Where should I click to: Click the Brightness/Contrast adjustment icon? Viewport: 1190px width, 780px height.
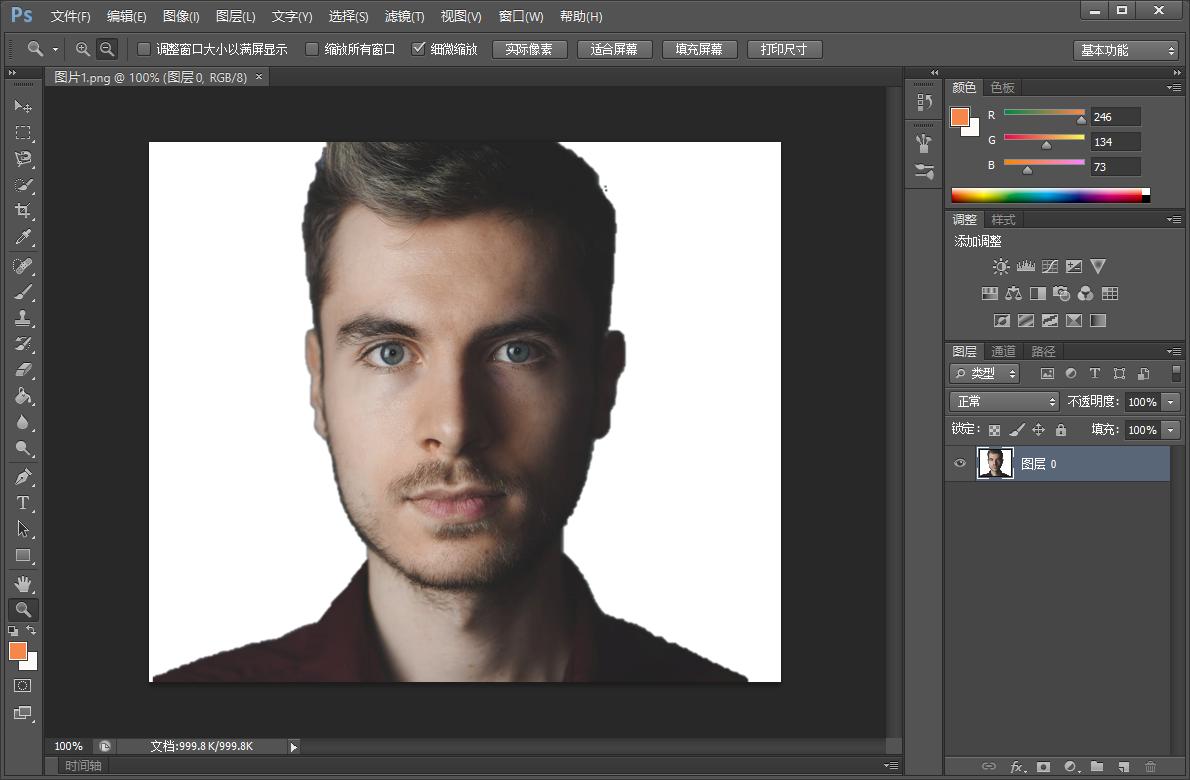click(1001, 267)
